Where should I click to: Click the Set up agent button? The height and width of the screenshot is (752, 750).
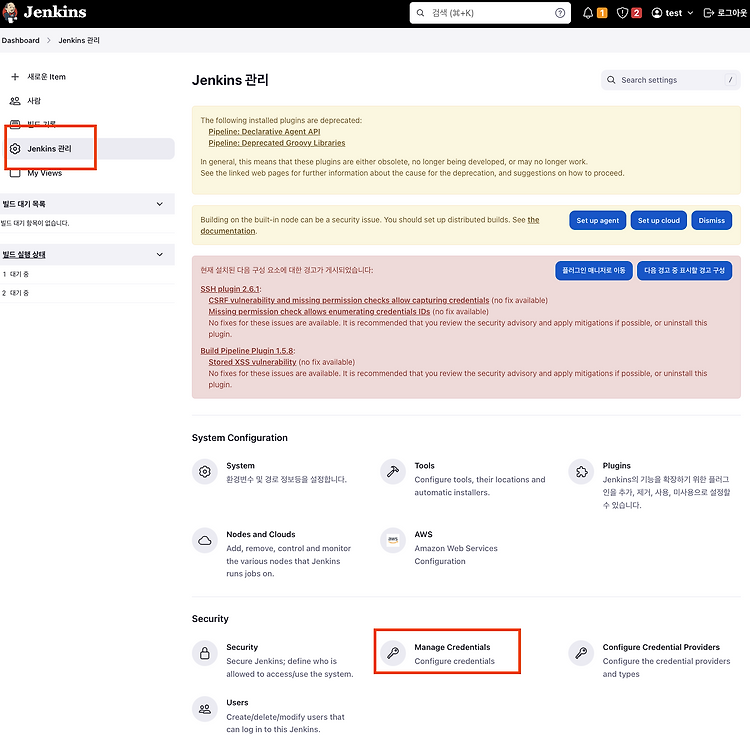coord(598,220)
